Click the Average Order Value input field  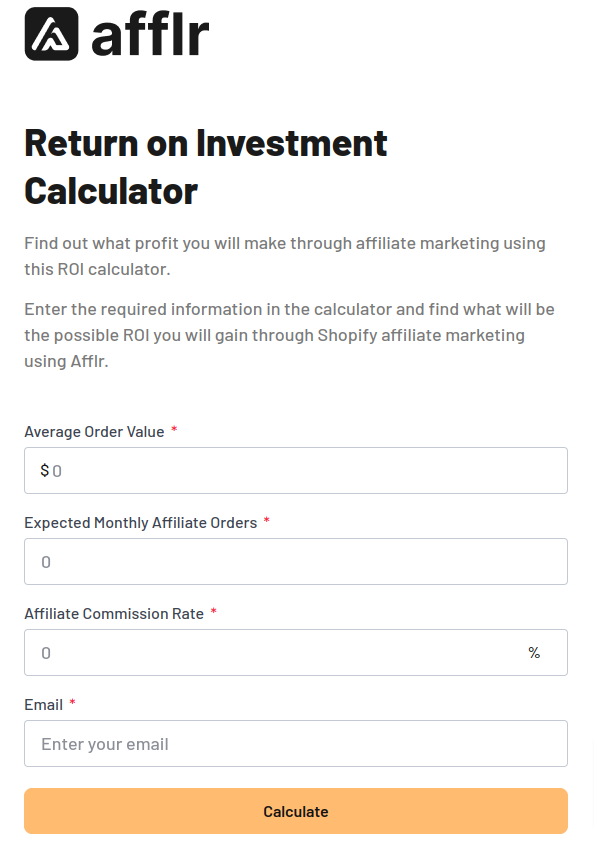[x=296, y=470]
